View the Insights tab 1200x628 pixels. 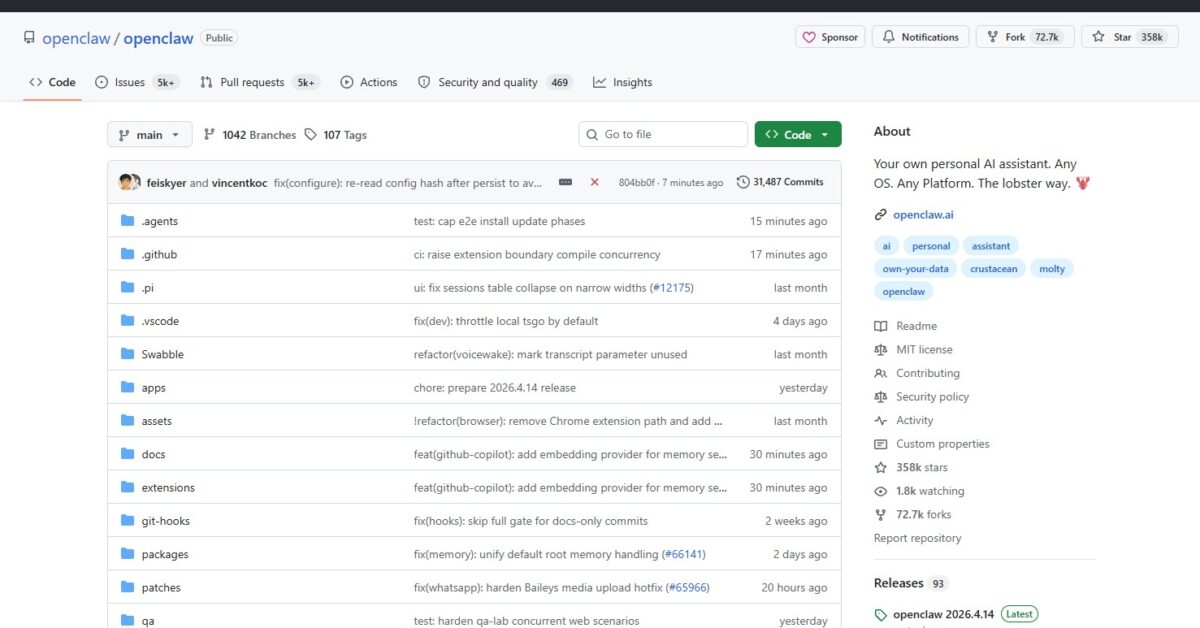point(622,82)
